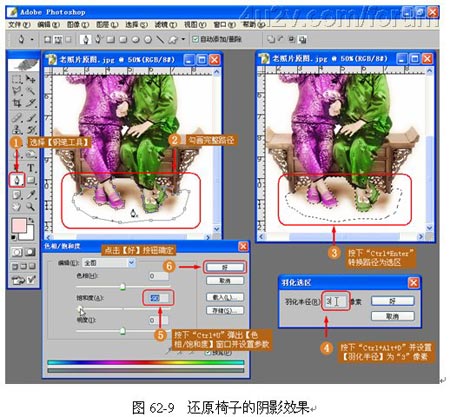
Task: Enable Fill Pixels mode in options bar
Action: pos(68,39)
